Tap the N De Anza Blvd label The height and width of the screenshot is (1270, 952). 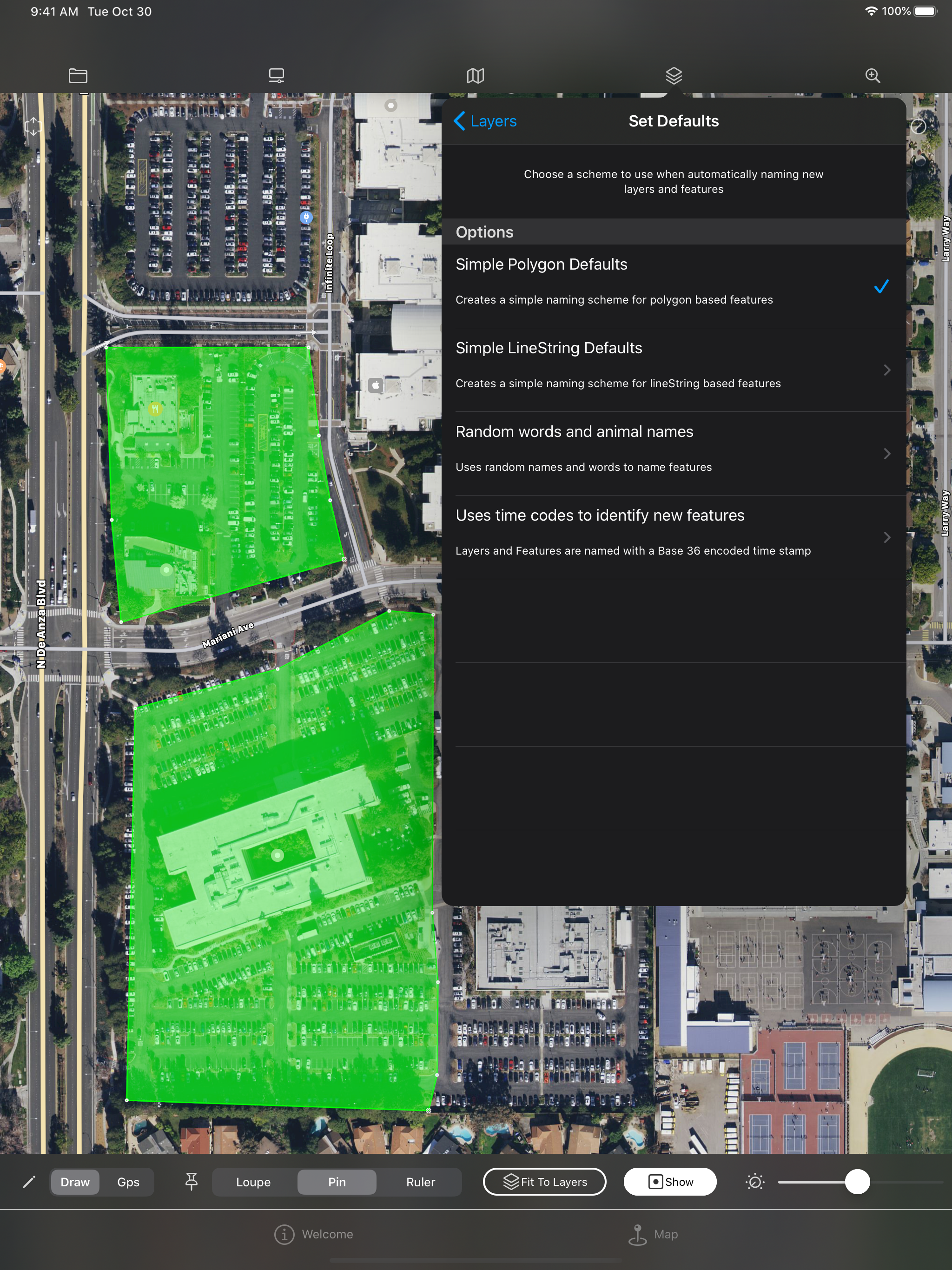(41, 623)
